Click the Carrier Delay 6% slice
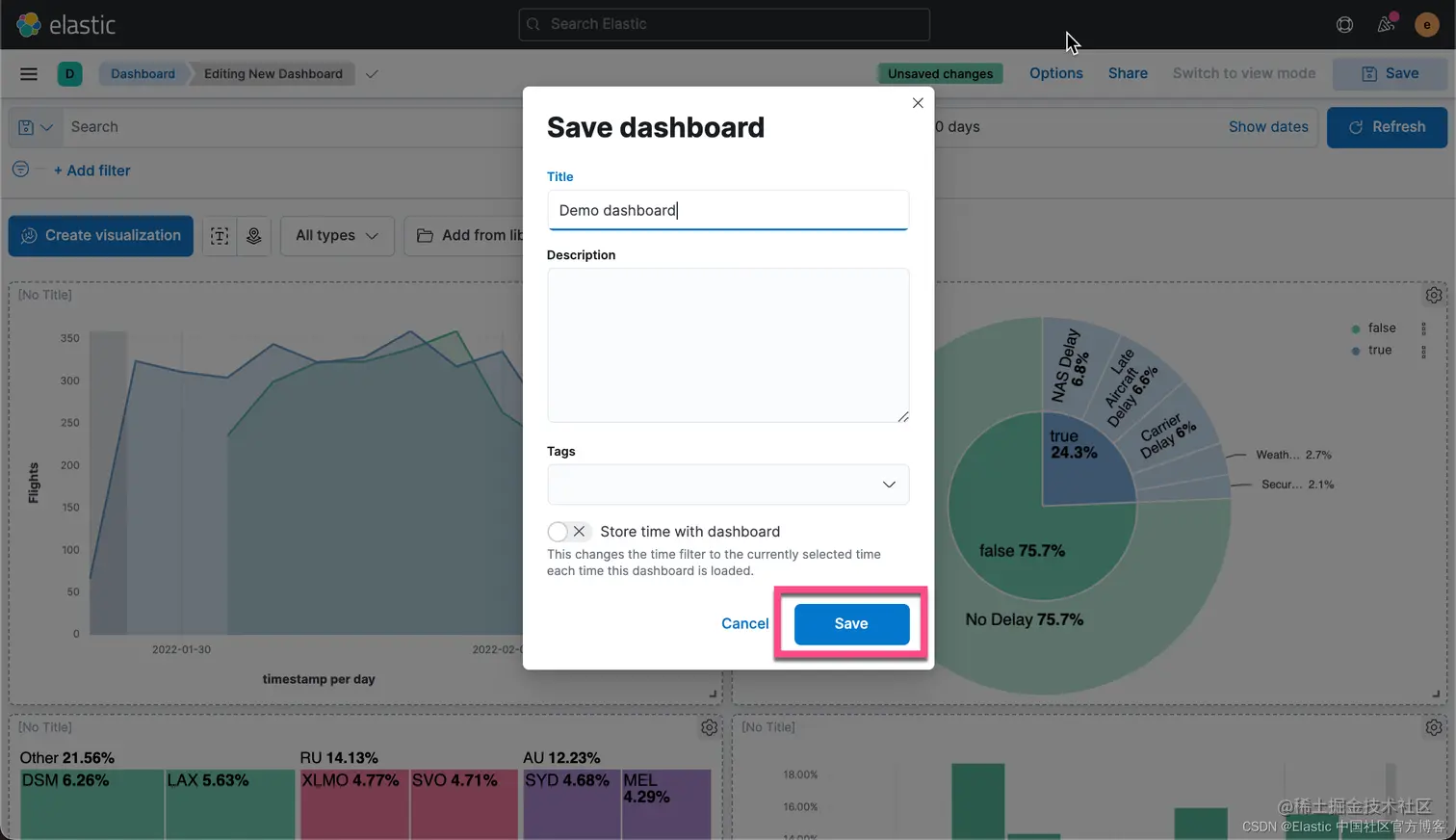This screenshot has width=1456, height=840. tap(1167, 436)
